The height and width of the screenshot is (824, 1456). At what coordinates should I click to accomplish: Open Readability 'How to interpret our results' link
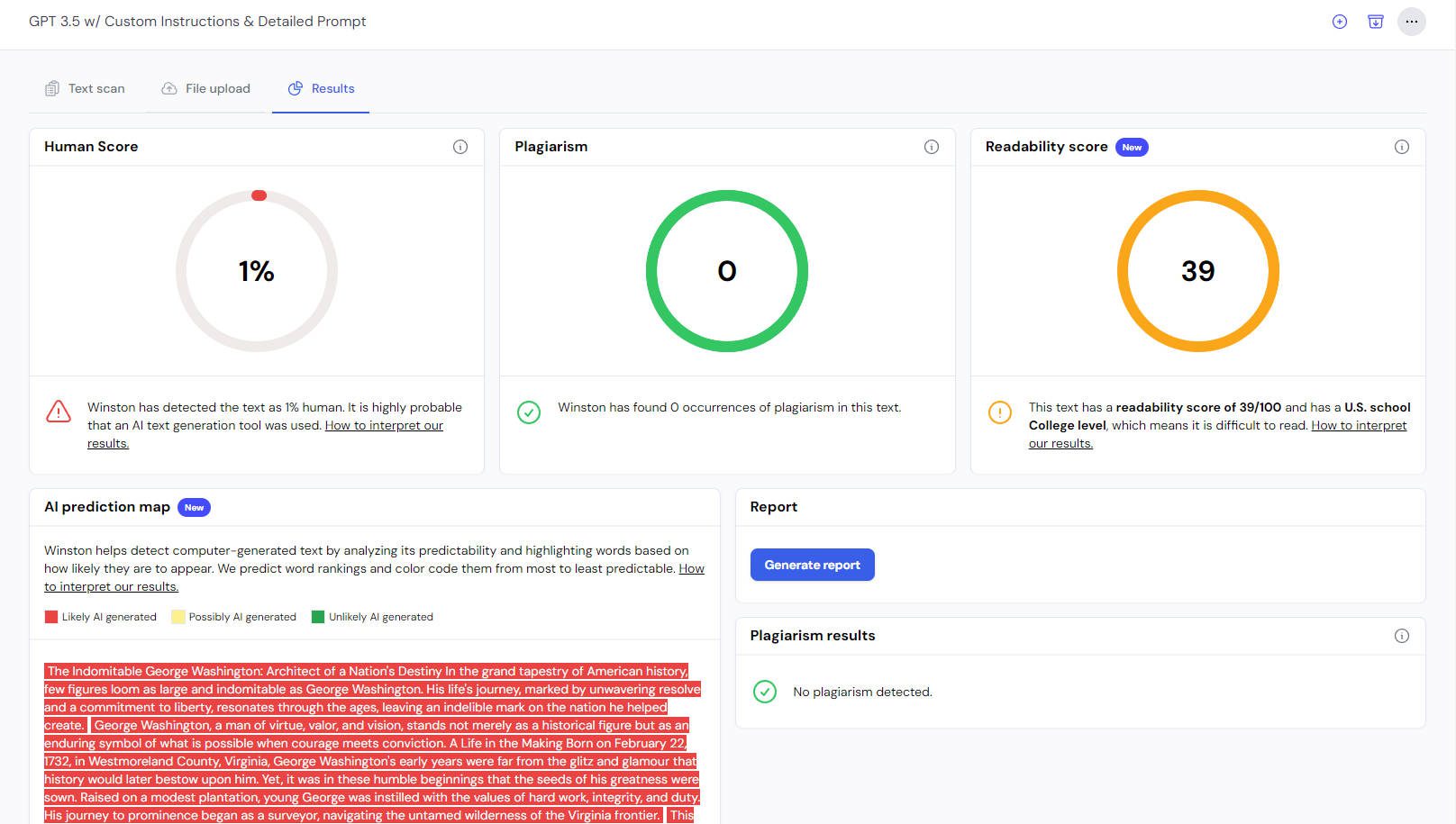click(1358, 426)
